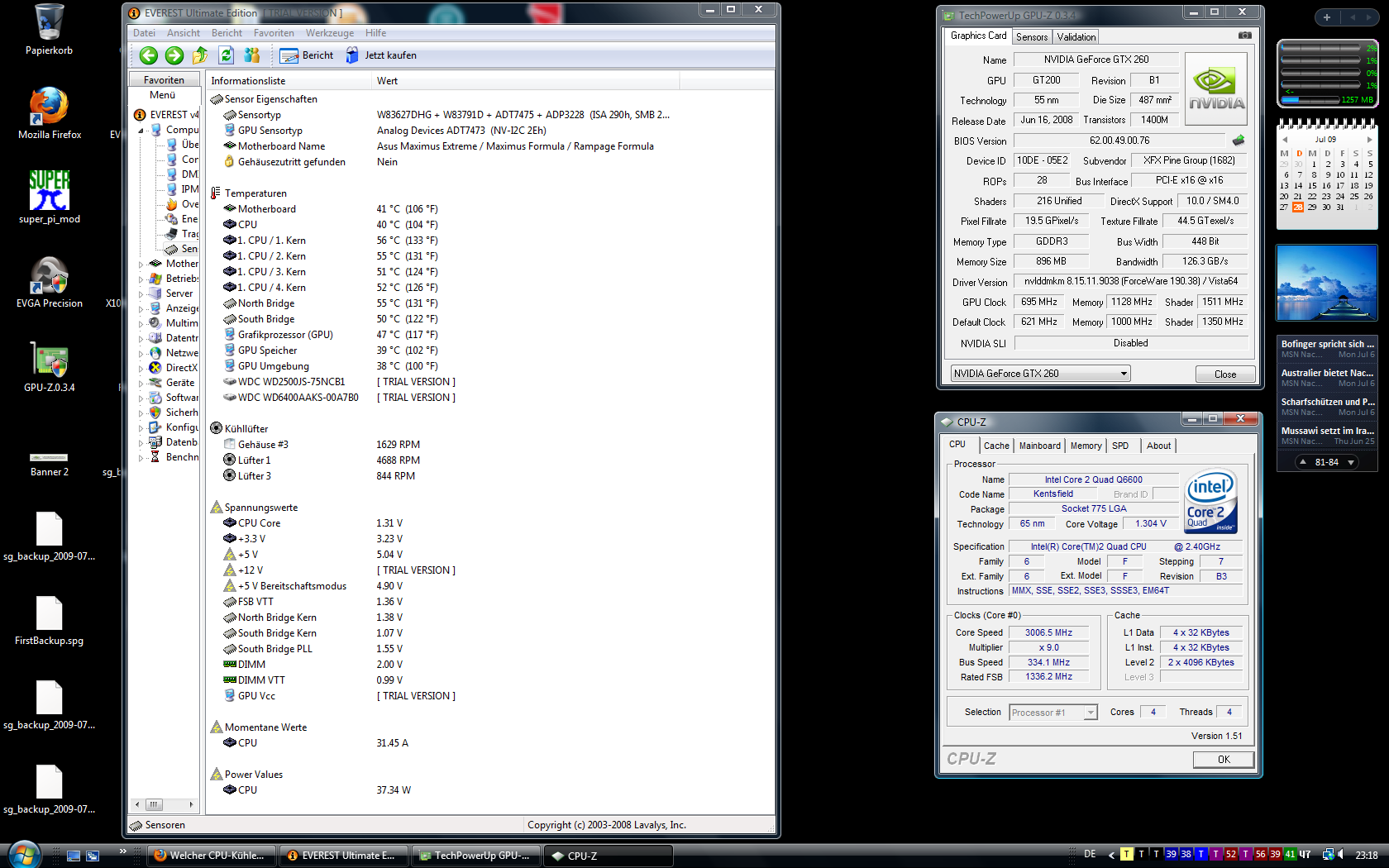This screenshot has width=1389, height=868.
Task: Click the horizontal scrollbar under the EVEREST tree
Action: [164, 804]
